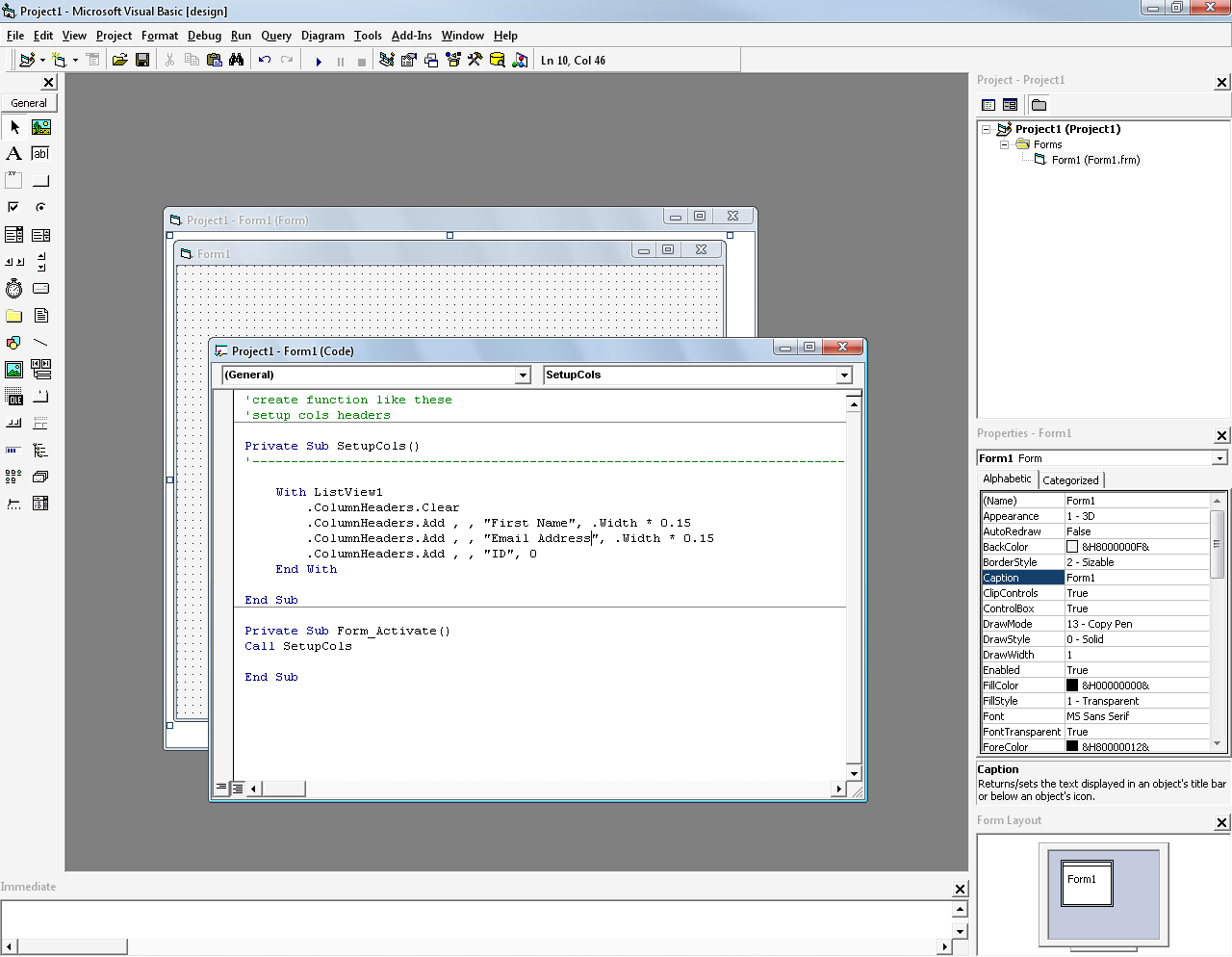
Task: Select the Label control in toolbox
Action: [x=13, y=154]
